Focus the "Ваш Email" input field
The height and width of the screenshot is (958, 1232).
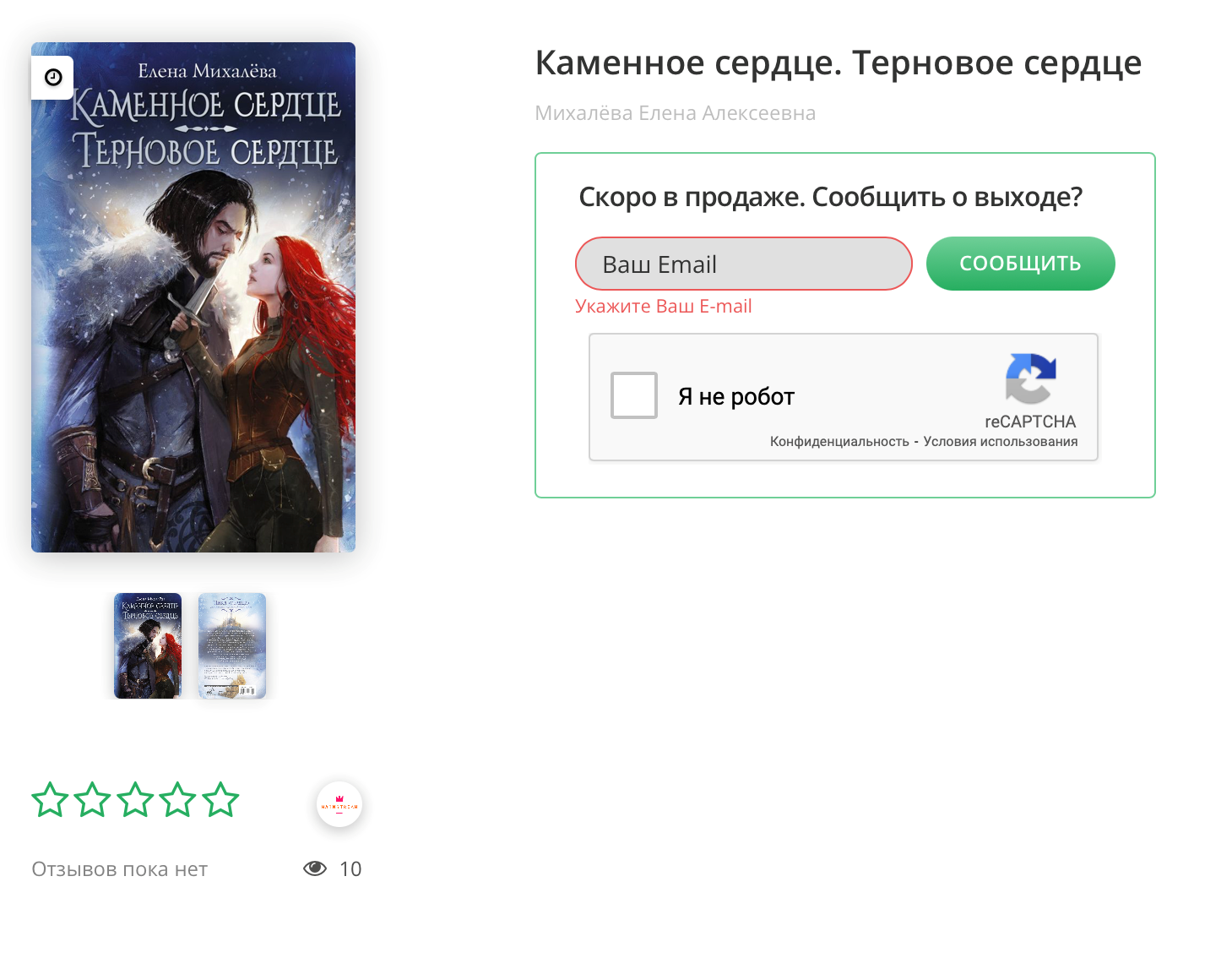click(x=744, y=264)
